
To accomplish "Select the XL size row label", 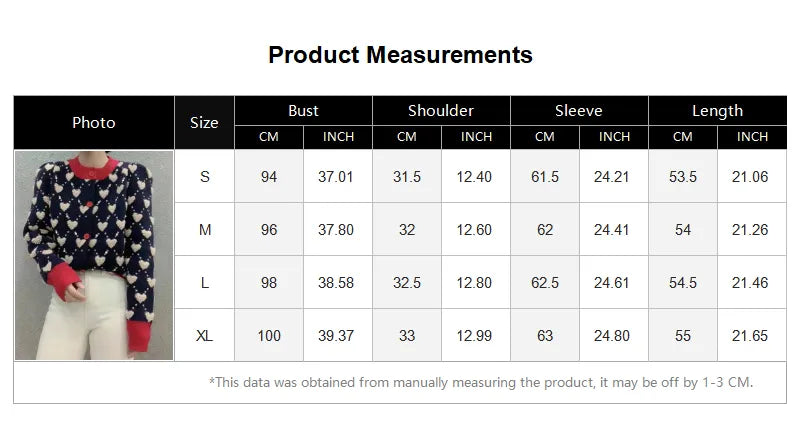I will pyautogui.click(x=205, y=336).
